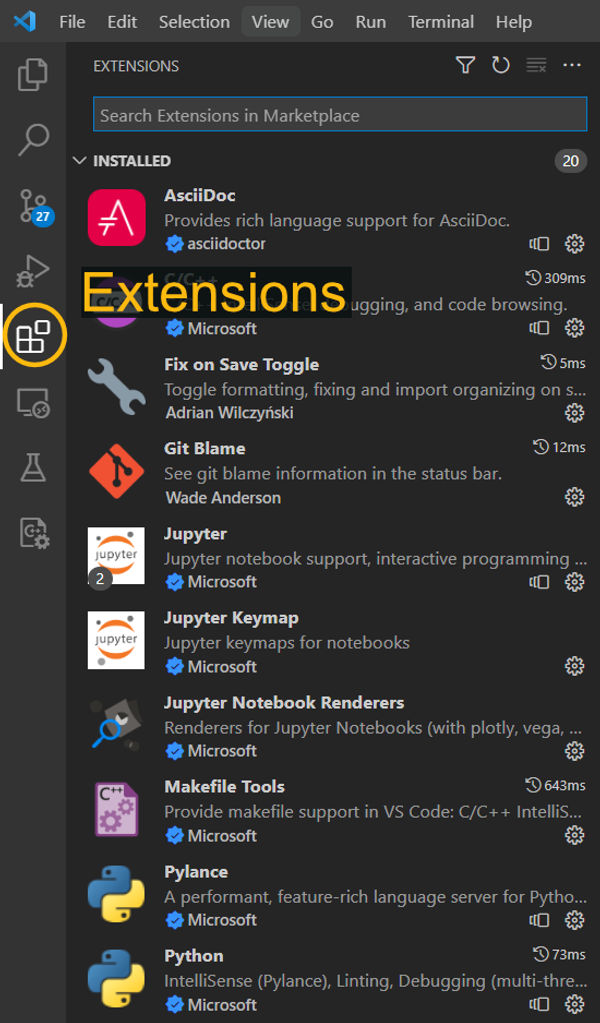Click the wrench thumbnail of Fix on Save Toggle

coord(117,387)
